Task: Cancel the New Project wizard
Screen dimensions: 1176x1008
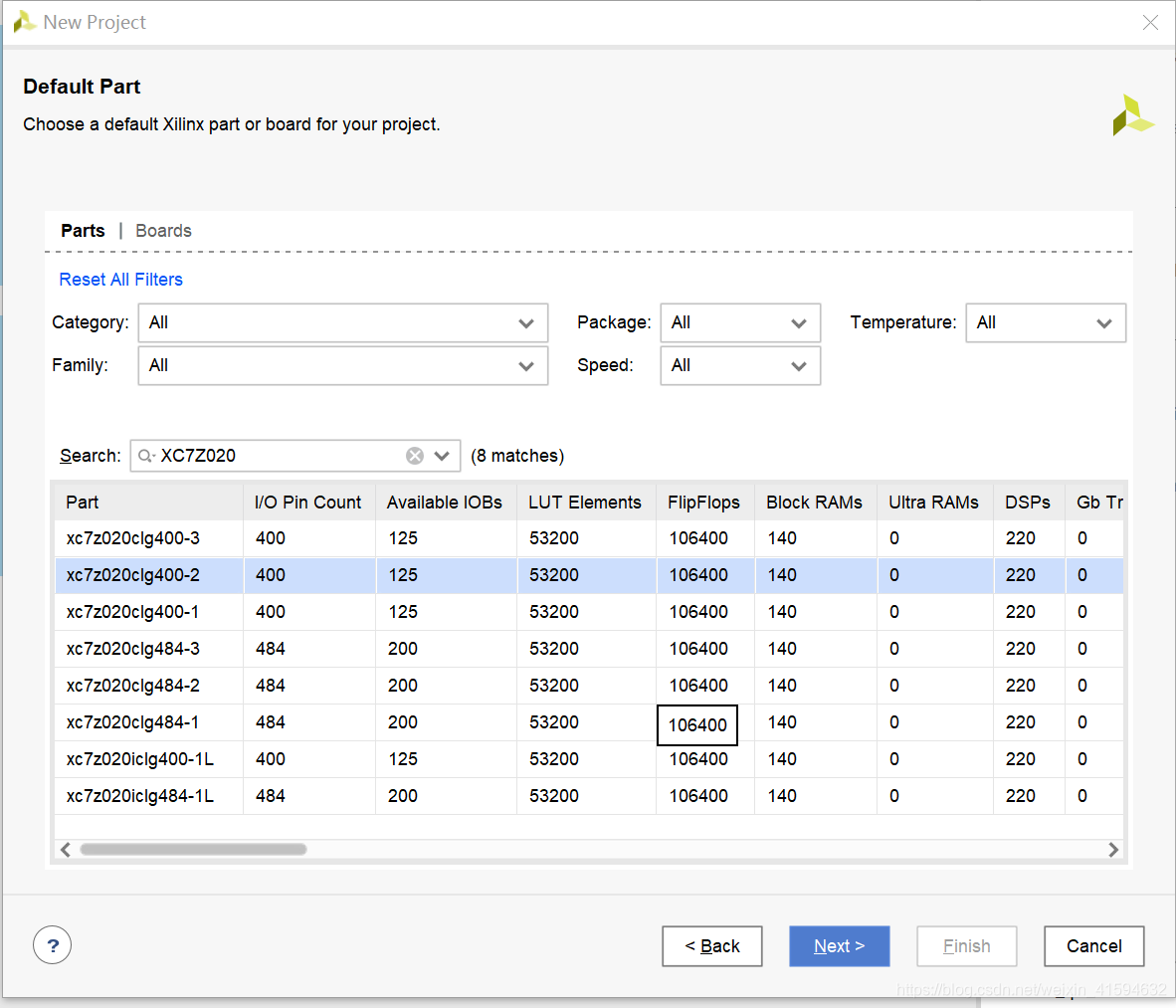Action: [1094, 945]
